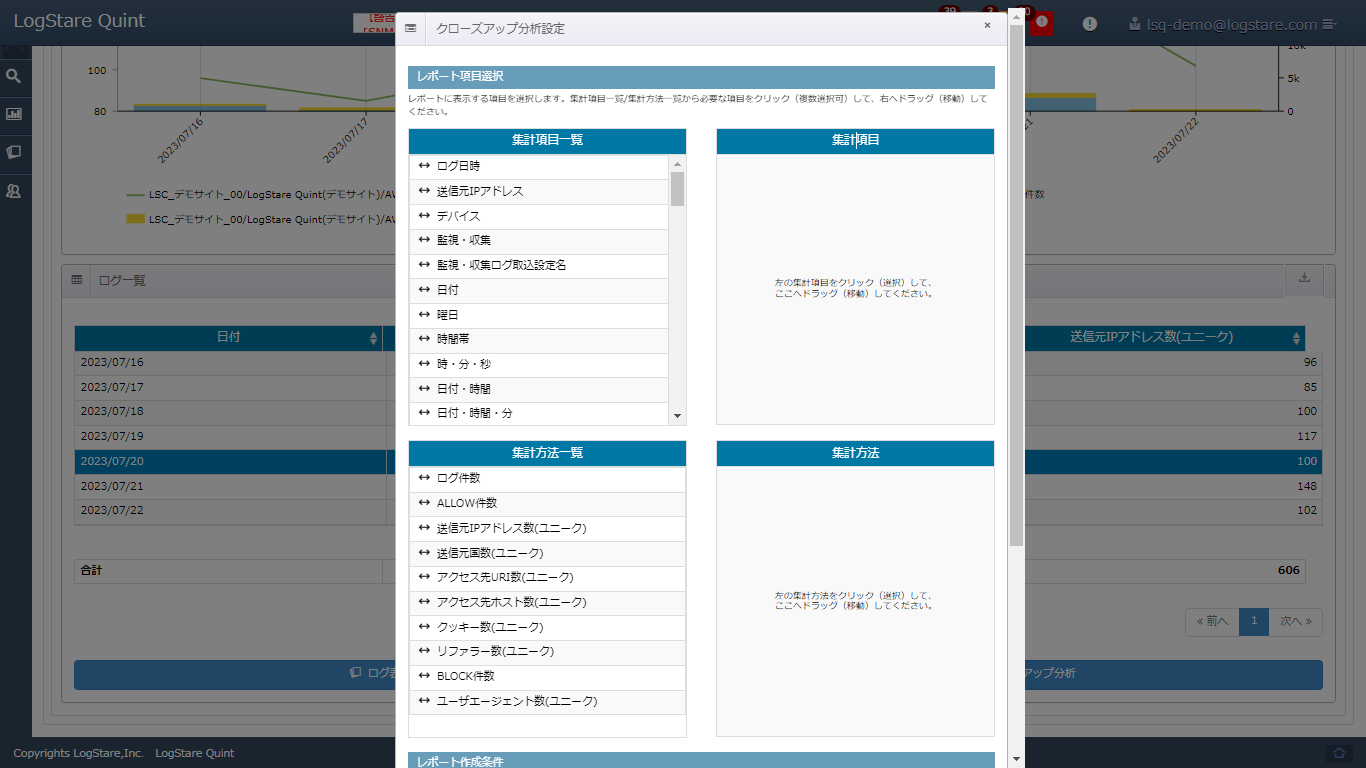Open the search icon in left sidebar

tap(14, 76)
